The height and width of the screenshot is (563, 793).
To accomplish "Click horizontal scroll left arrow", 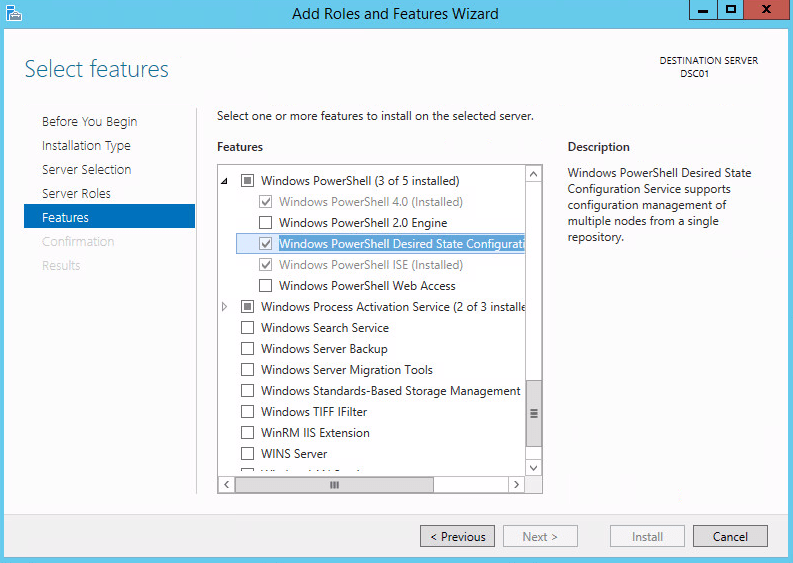I will 227,485.
